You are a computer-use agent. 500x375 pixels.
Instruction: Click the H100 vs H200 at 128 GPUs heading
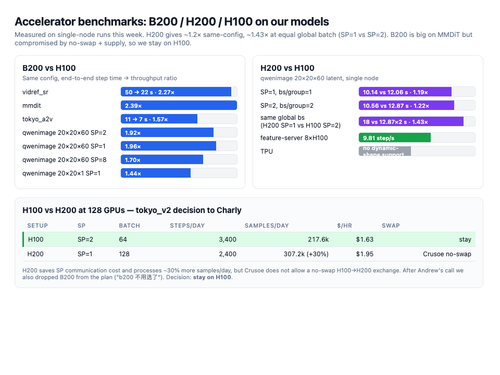132,210
